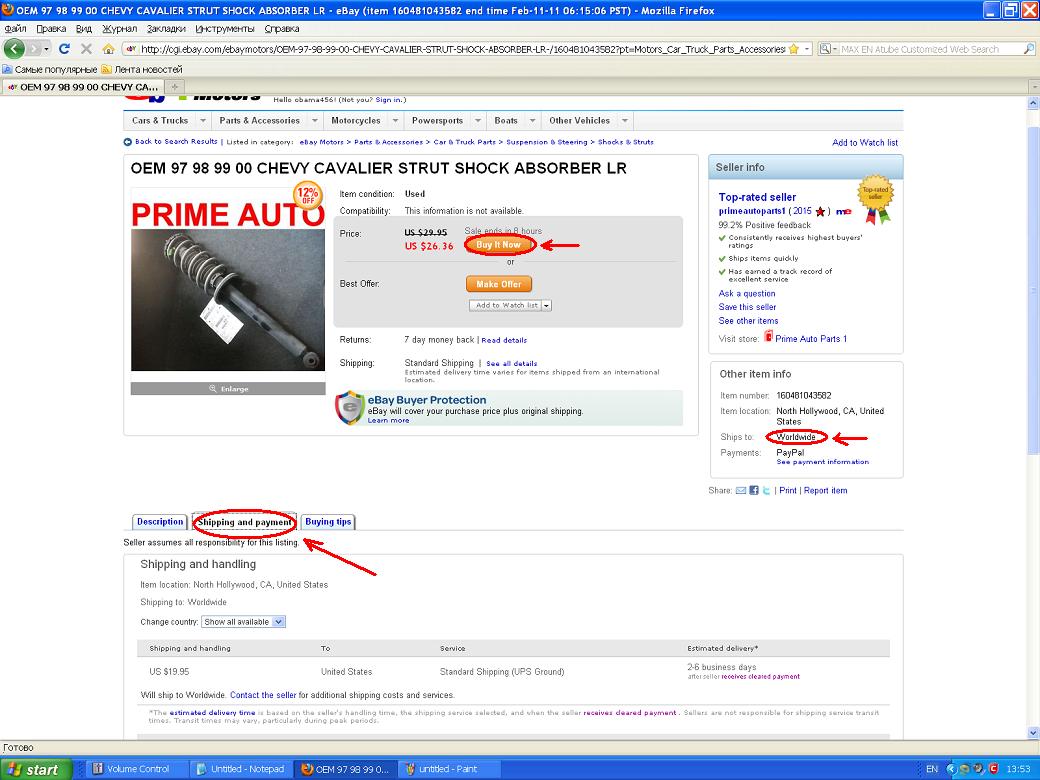Open Change country 'Show all available' dropdown
The width and height of the screenshot is (1040, 780).
click(x=243, y=622)
